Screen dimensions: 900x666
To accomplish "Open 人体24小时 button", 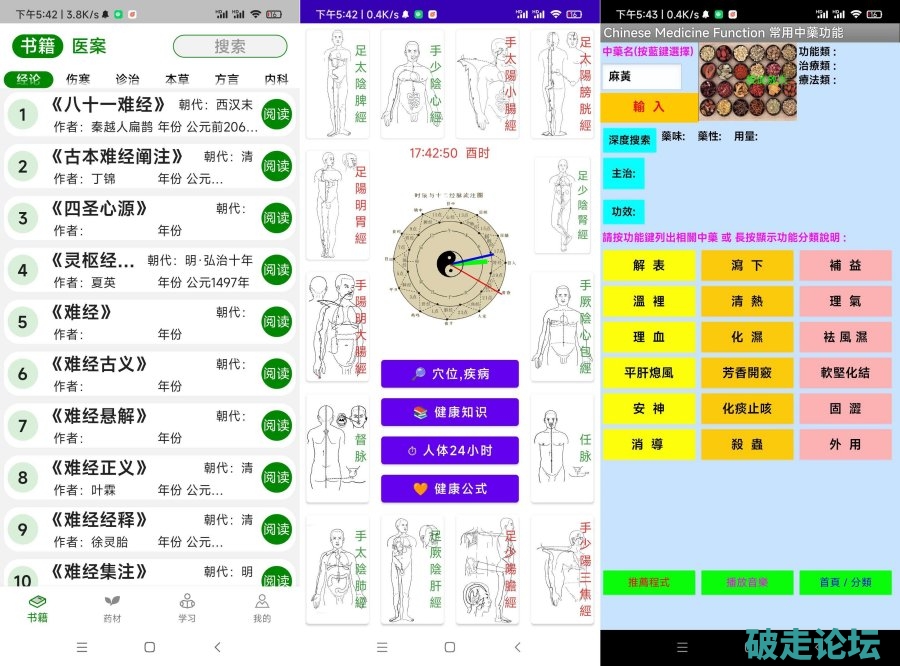I will 449,451.
